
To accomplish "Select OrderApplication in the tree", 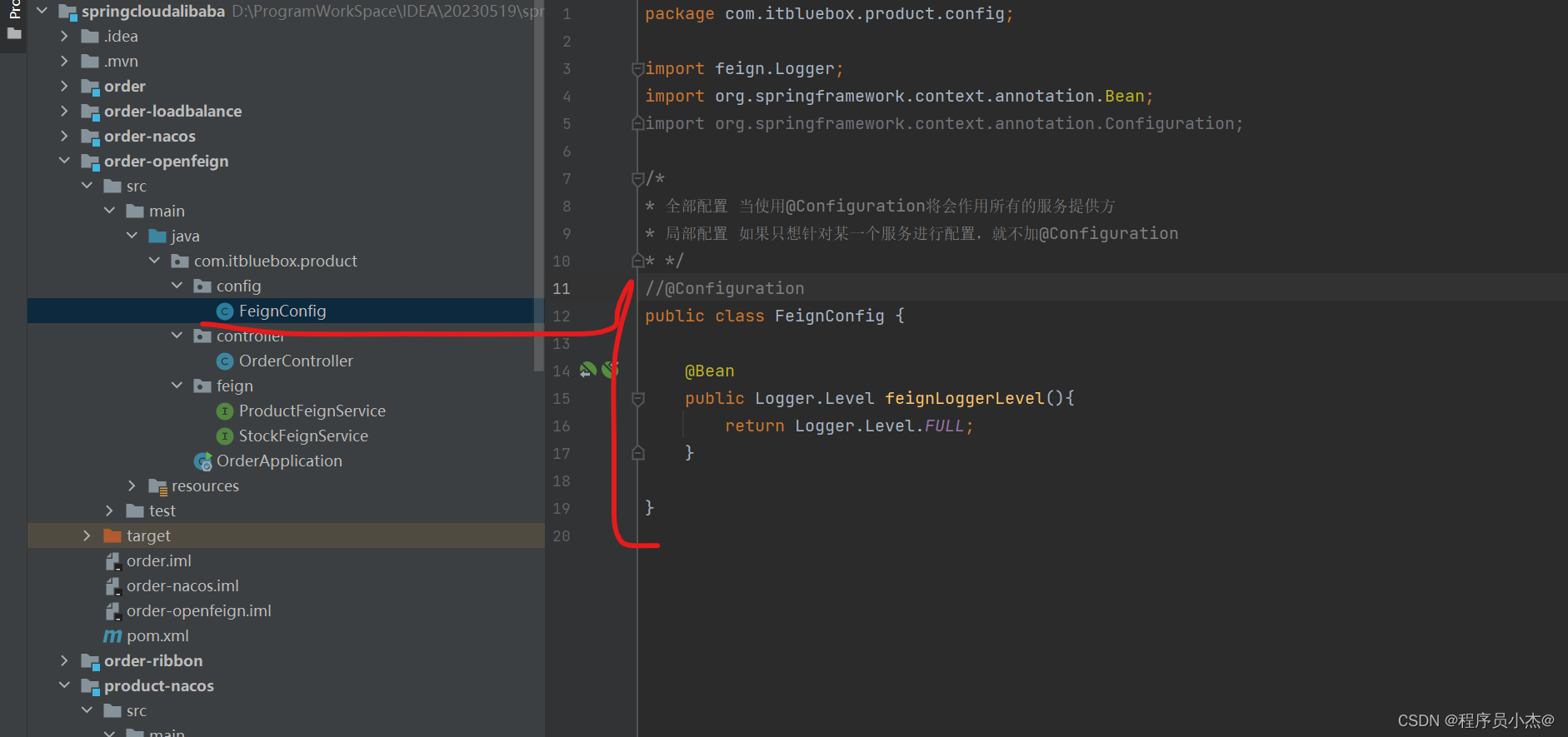I will [279, 461].
